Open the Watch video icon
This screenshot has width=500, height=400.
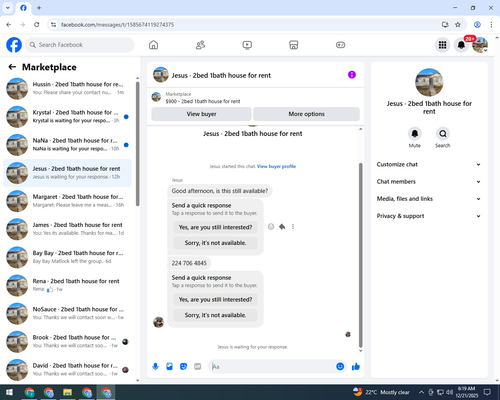tap(247, 45)
